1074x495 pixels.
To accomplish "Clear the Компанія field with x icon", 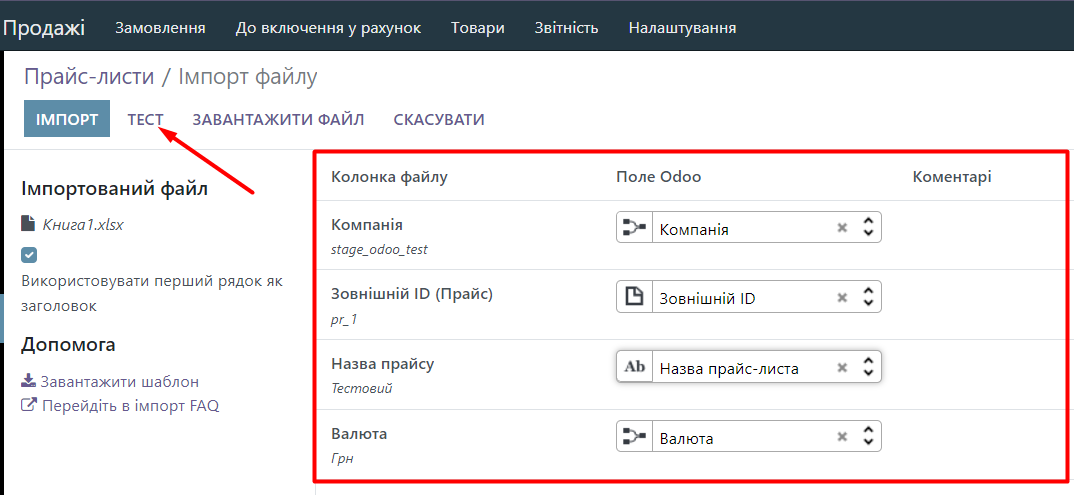I will (x=842, y=228).
